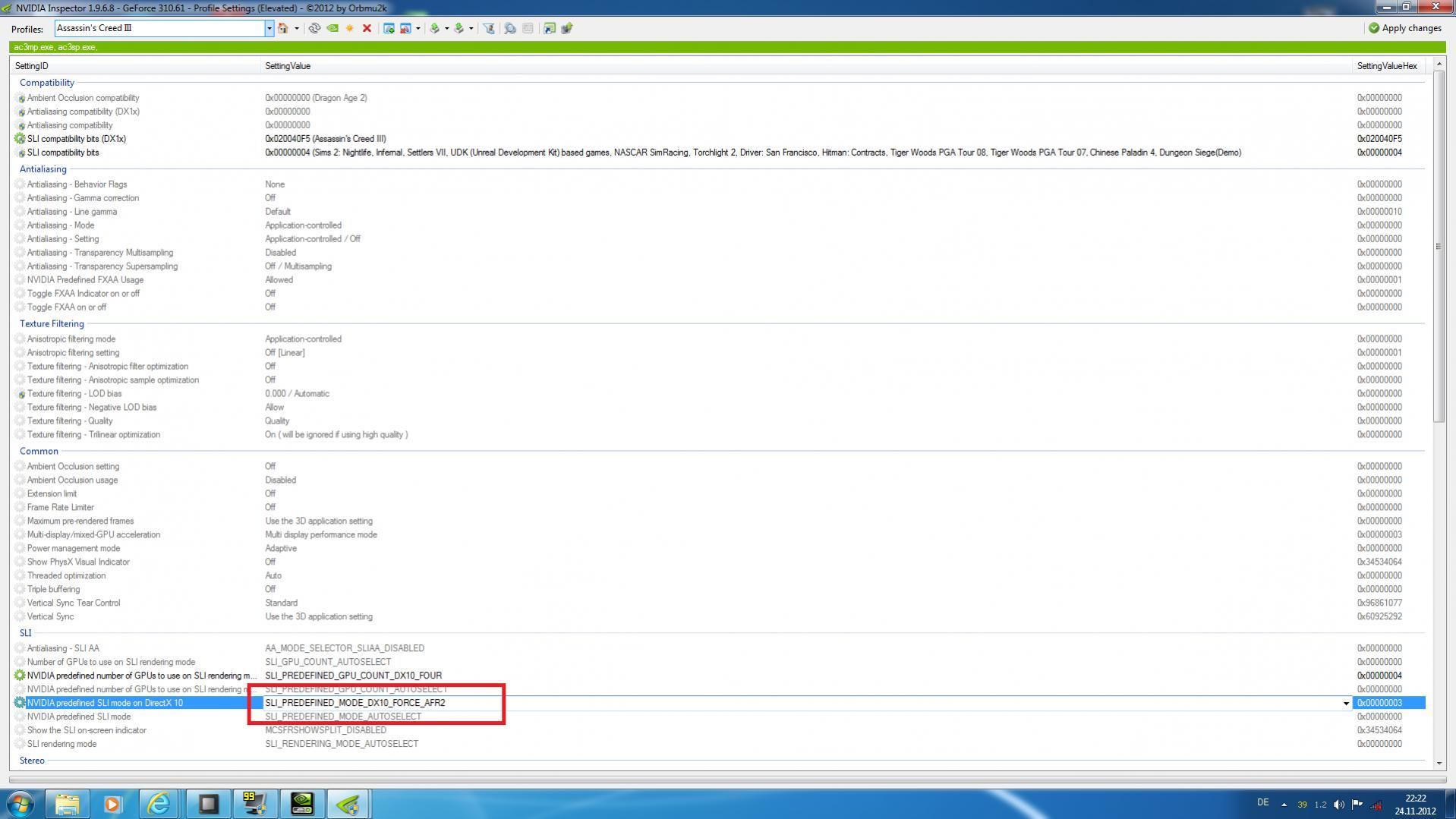Screen dimensions: 1456x819
Task: Click the DE language indicator
Action: pyautogui.click(x=1262, y=802)
